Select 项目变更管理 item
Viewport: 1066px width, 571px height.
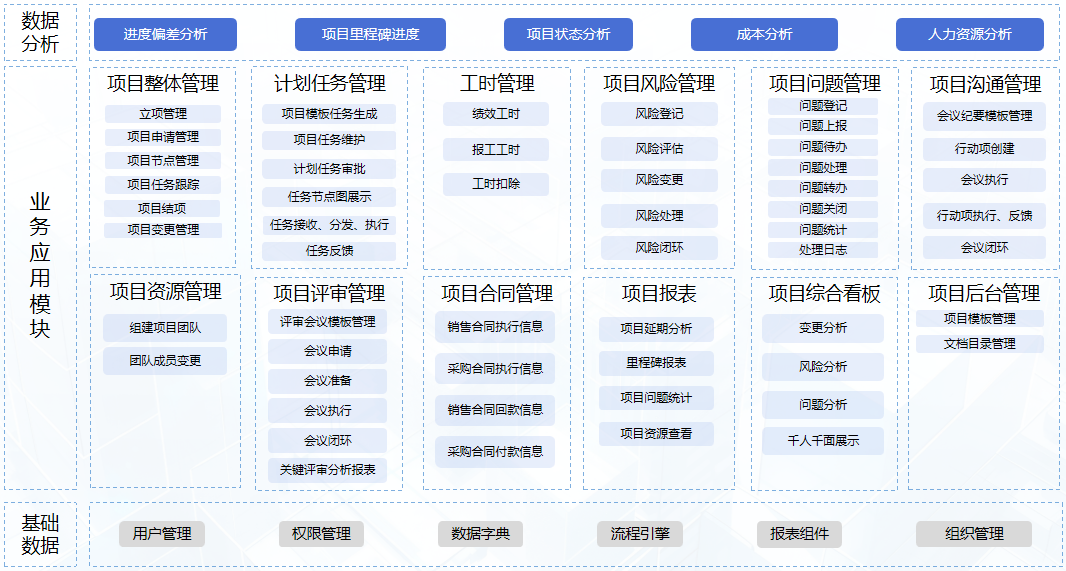(163, 230)
